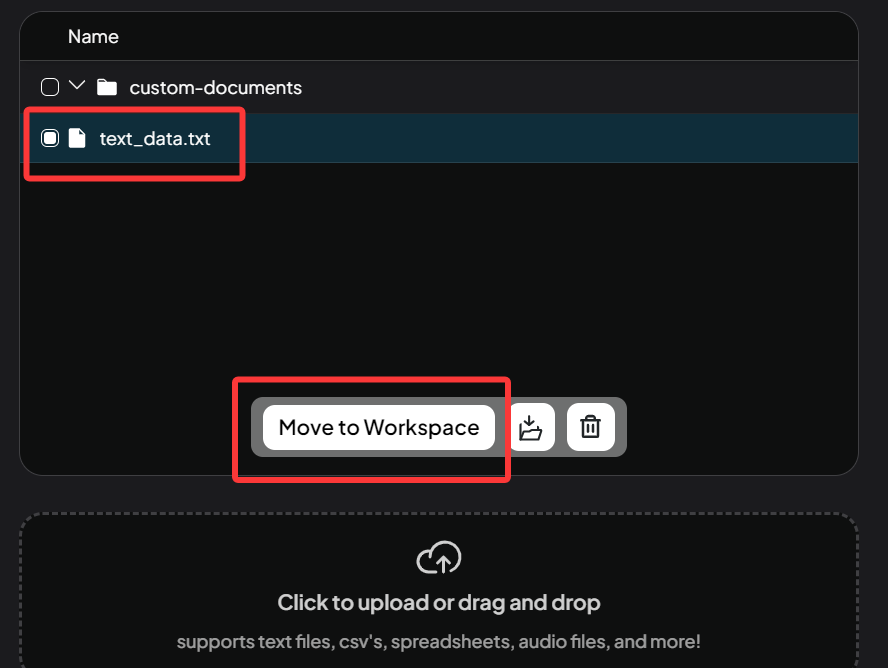Select the custom-documents folder name
Screen dimensions: 888x668
(215, 88)
